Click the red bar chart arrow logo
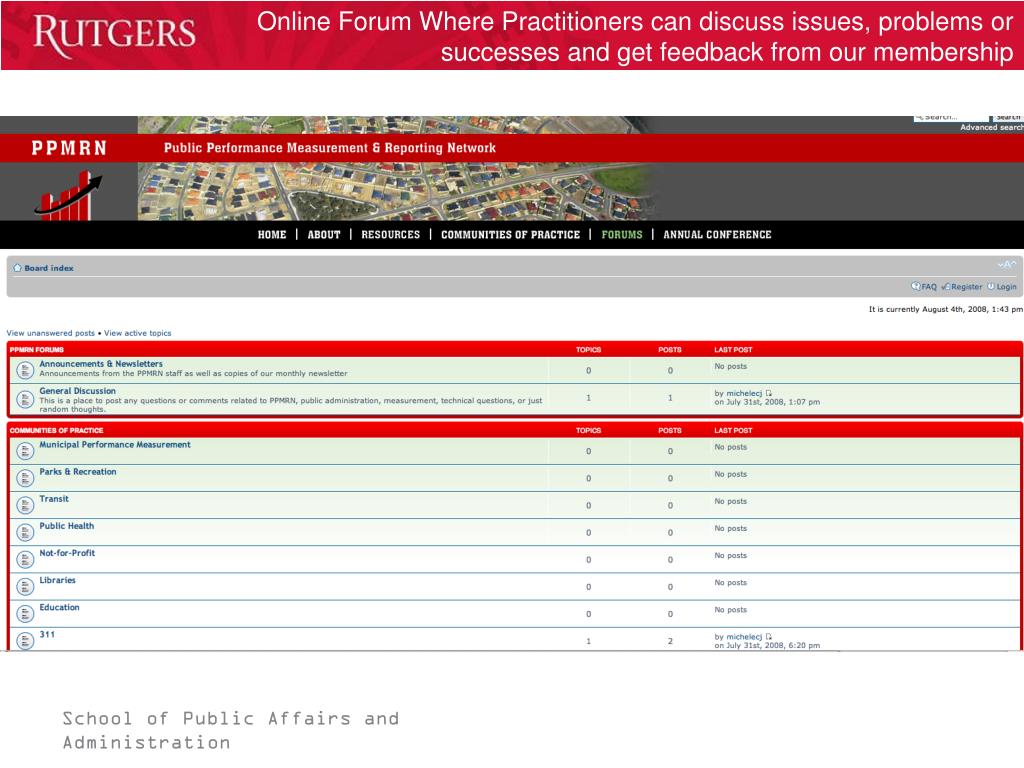 click(x=68, y=195)
